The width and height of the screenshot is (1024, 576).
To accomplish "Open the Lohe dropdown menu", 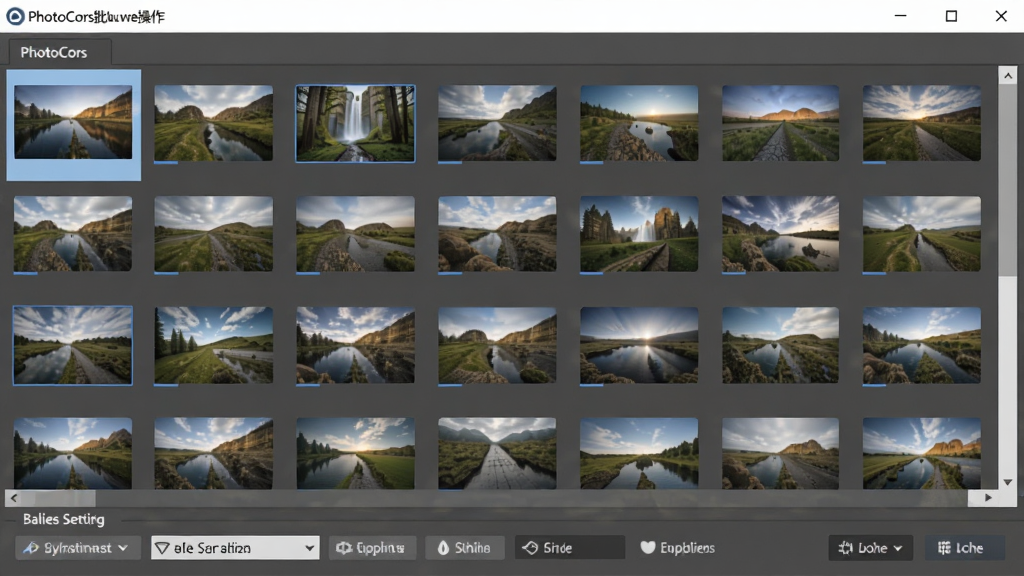I will pos(871,548).
